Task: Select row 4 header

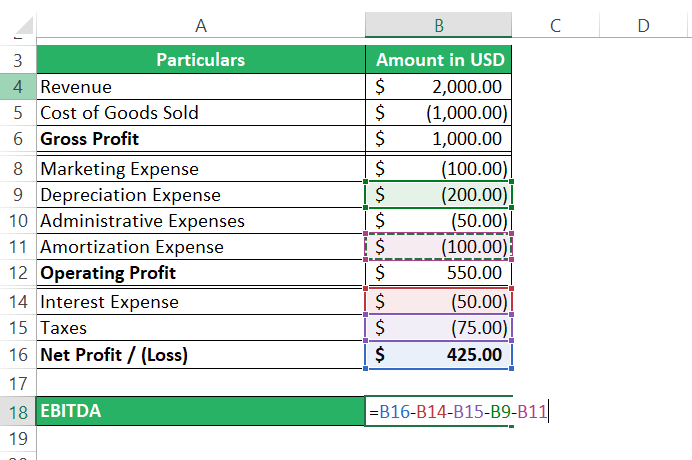Action: pos(18,87)
